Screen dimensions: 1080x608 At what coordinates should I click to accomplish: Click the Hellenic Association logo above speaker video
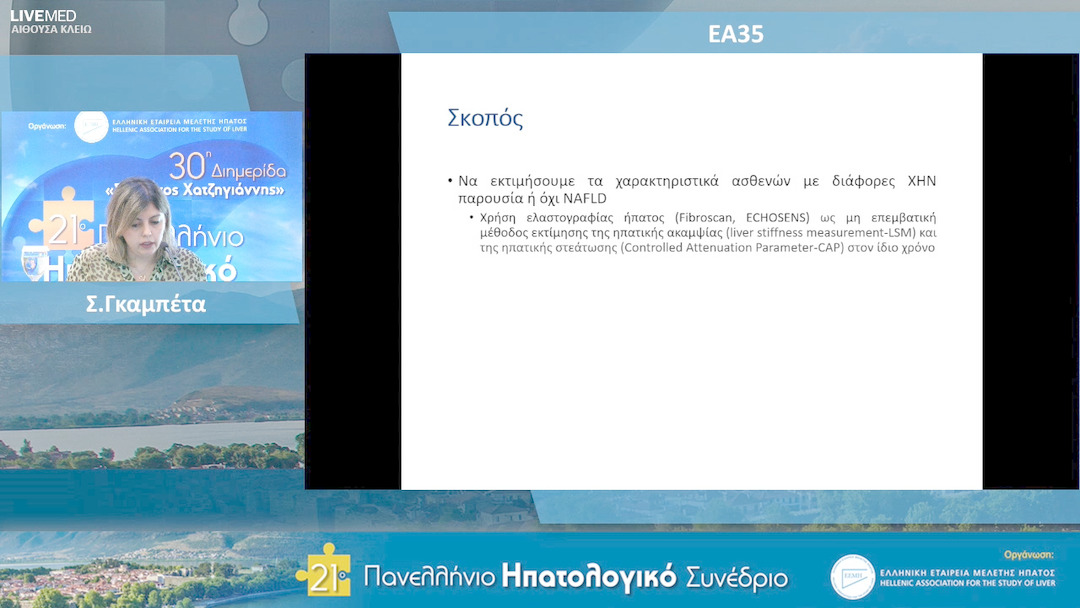tap(93, 125)
